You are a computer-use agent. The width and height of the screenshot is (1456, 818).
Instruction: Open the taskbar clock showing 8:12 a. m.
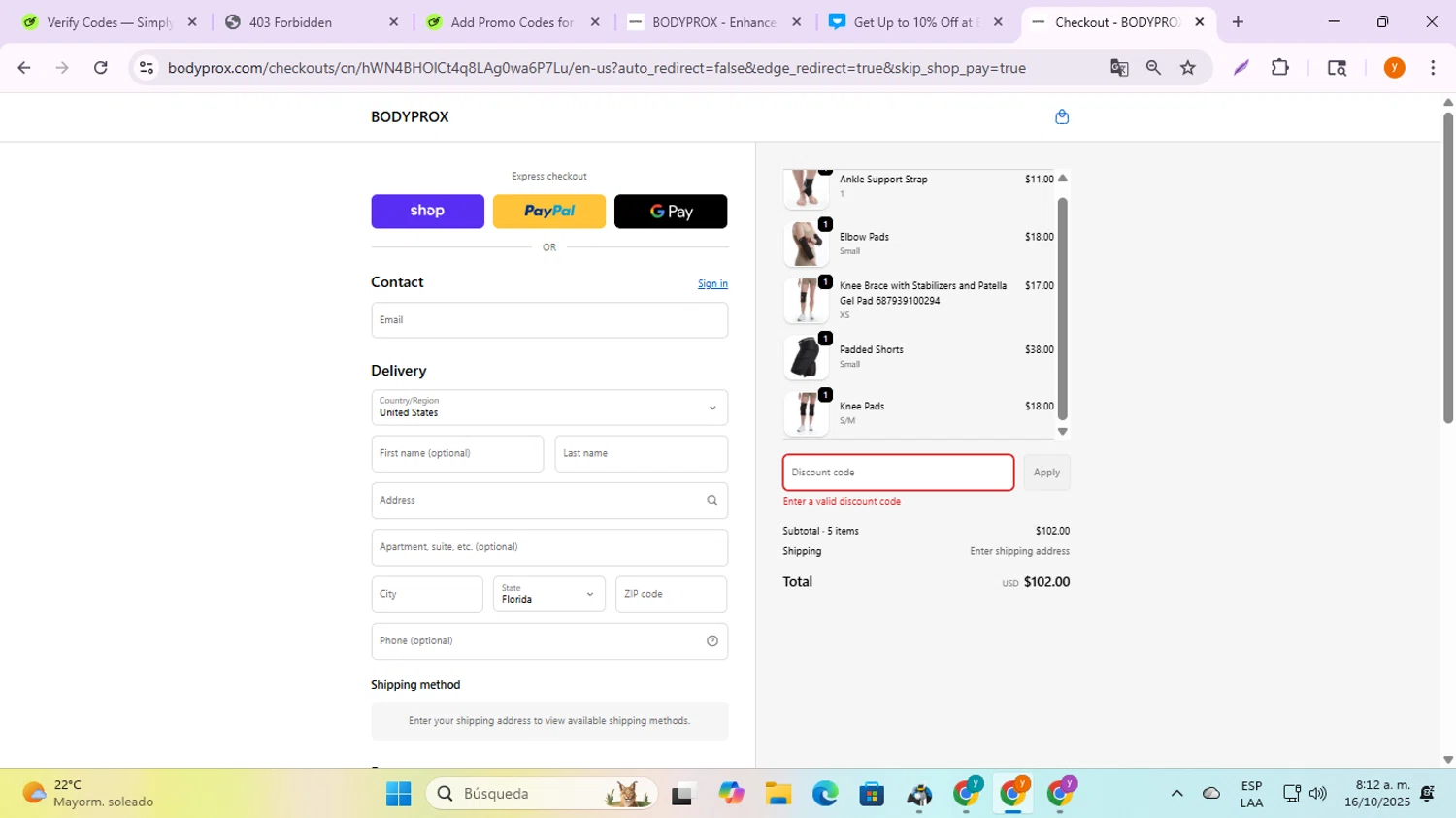pos(1377,794)
